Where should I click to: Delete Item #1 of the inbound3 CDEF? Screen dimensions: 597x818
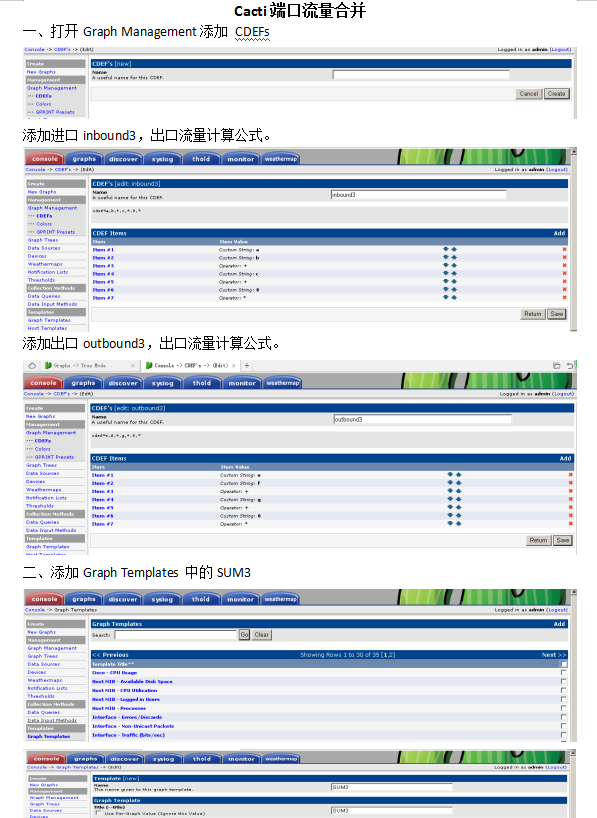pyautogui.click(x=564, y=249)
